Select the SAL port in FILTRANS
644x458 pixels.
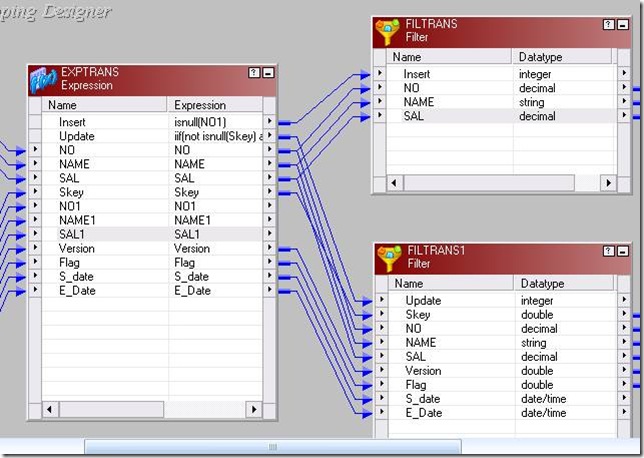pyautogui.click(x=414, y=116)
